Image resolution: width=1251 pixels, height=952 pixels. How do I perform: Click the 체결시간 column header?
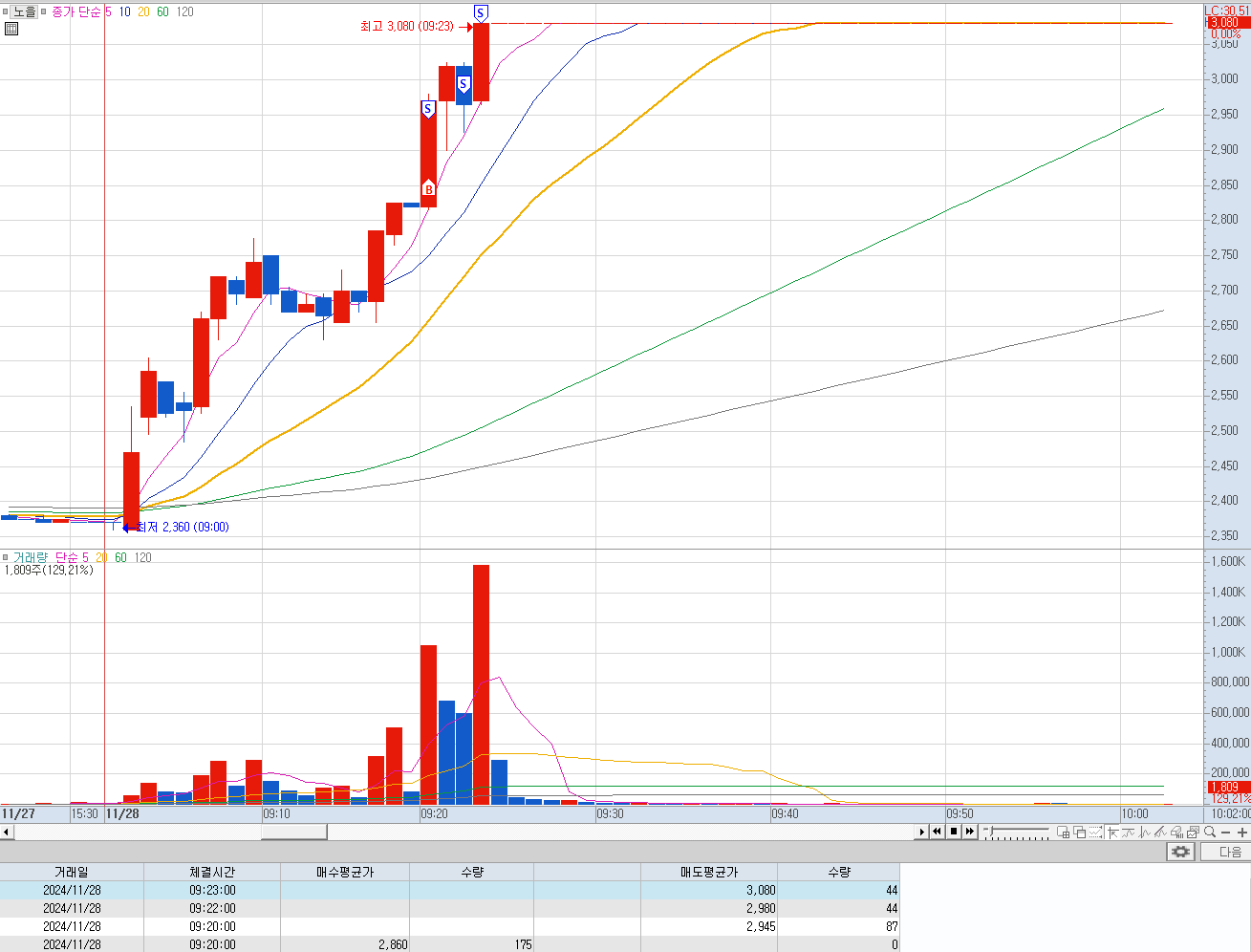point(212,872)
